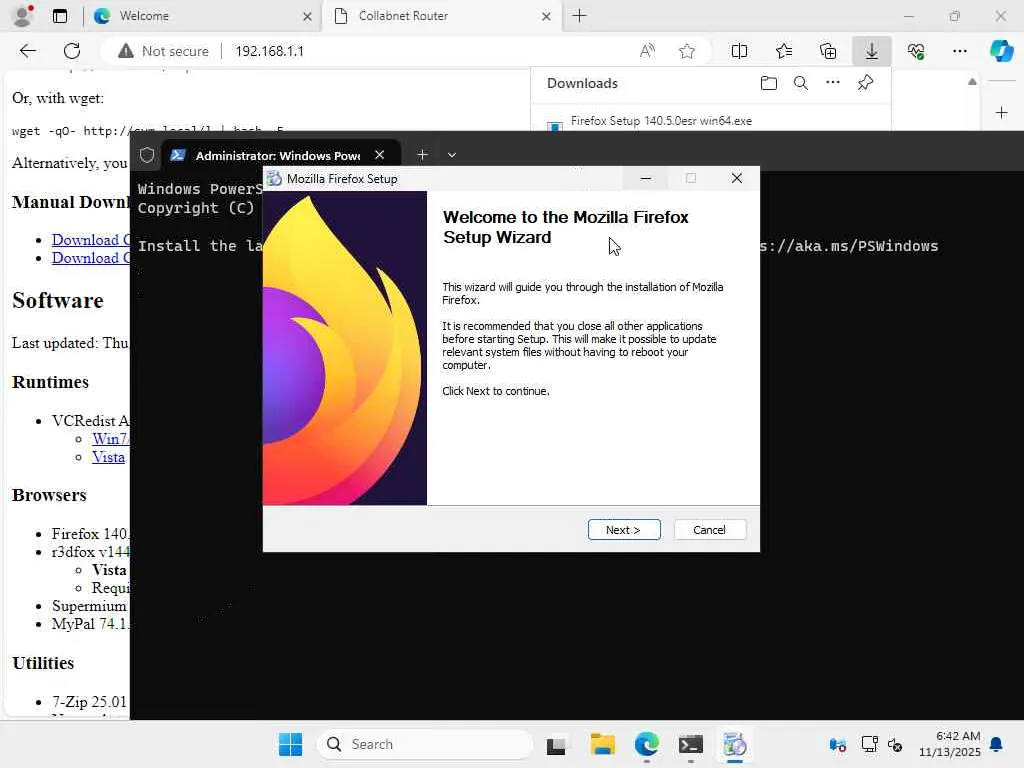This screenshot has width=1024, height=768.
Task: Open the network tray icon
Action: [x=869, y=744]
